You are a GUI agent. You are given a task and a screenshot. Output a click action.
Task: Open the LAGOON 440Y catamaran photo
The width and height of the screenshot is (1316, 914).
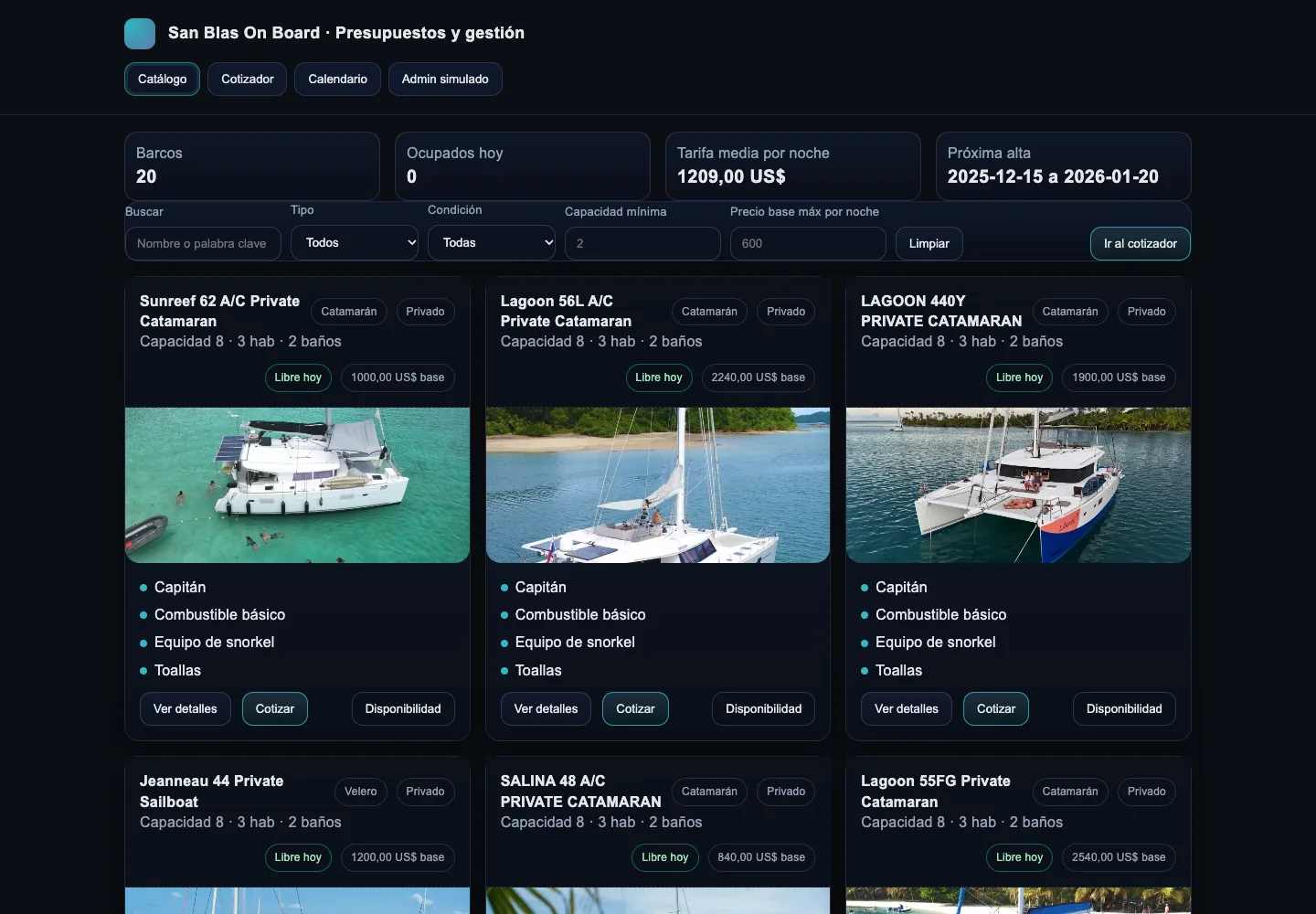tap(1018, 485)
